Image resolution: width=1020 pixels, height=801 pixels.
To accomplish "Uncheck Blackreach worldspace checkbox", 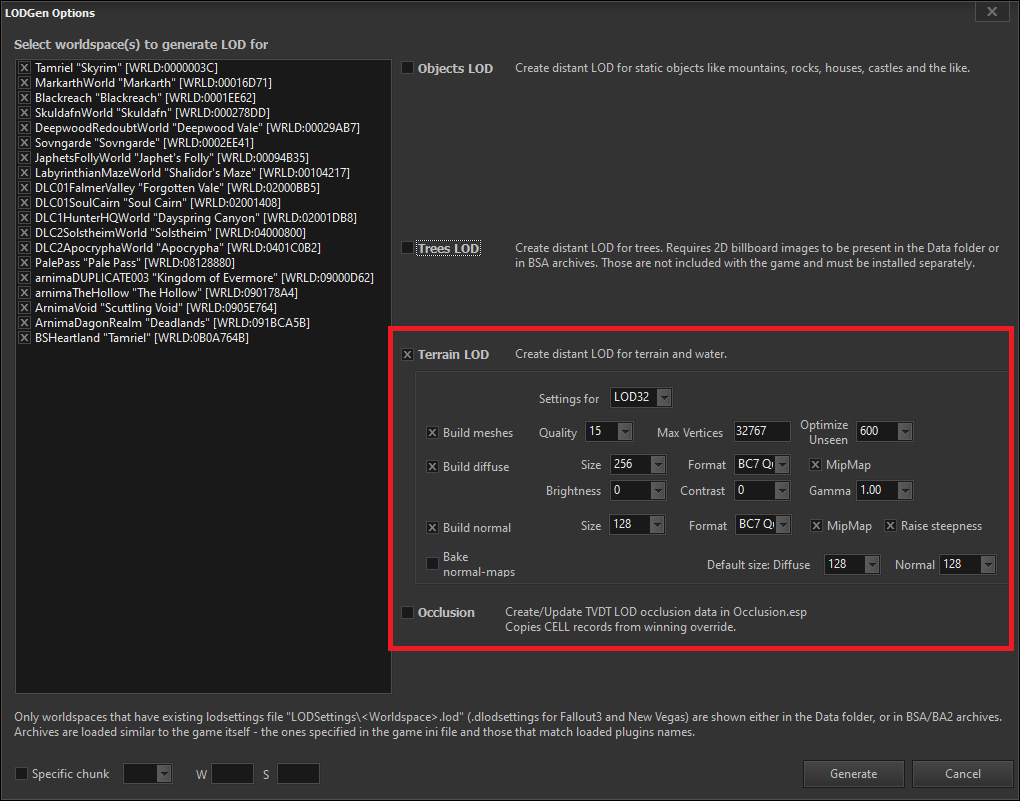I will coord(24,98).
